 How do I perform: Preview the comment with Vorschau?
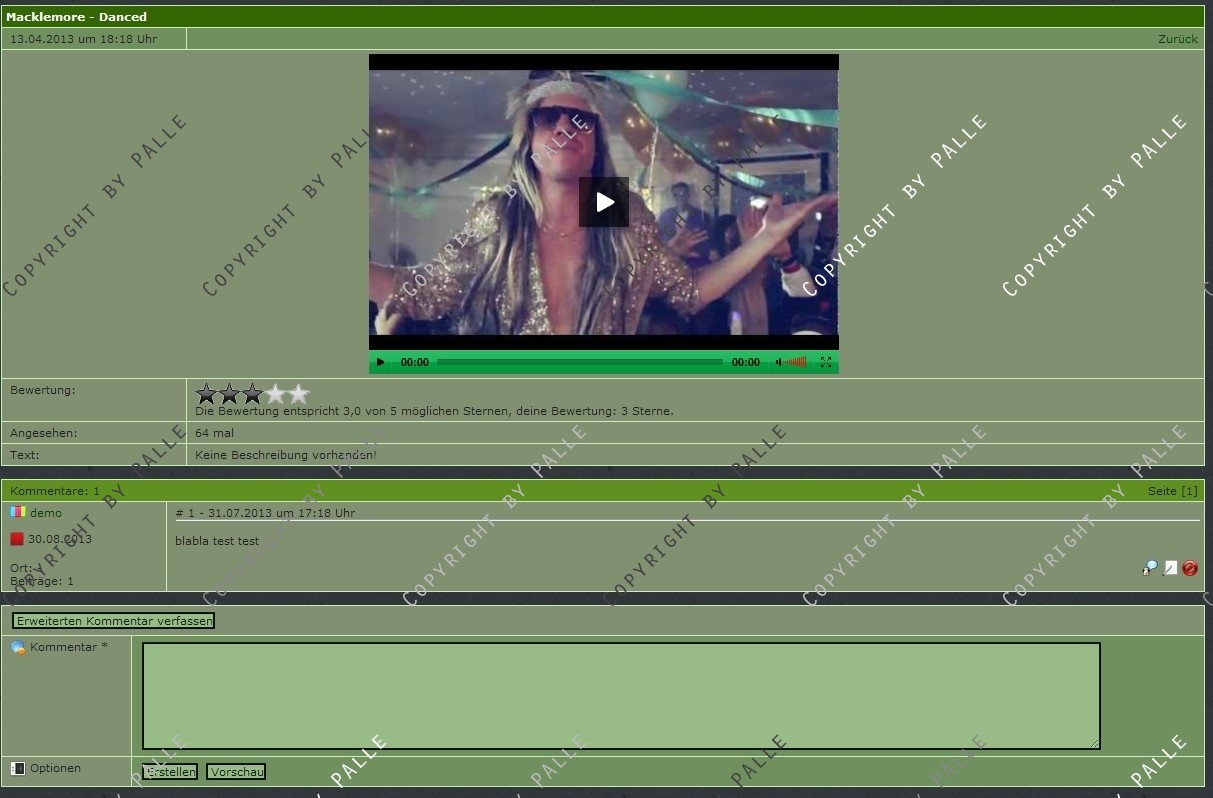tap(236, 772)
